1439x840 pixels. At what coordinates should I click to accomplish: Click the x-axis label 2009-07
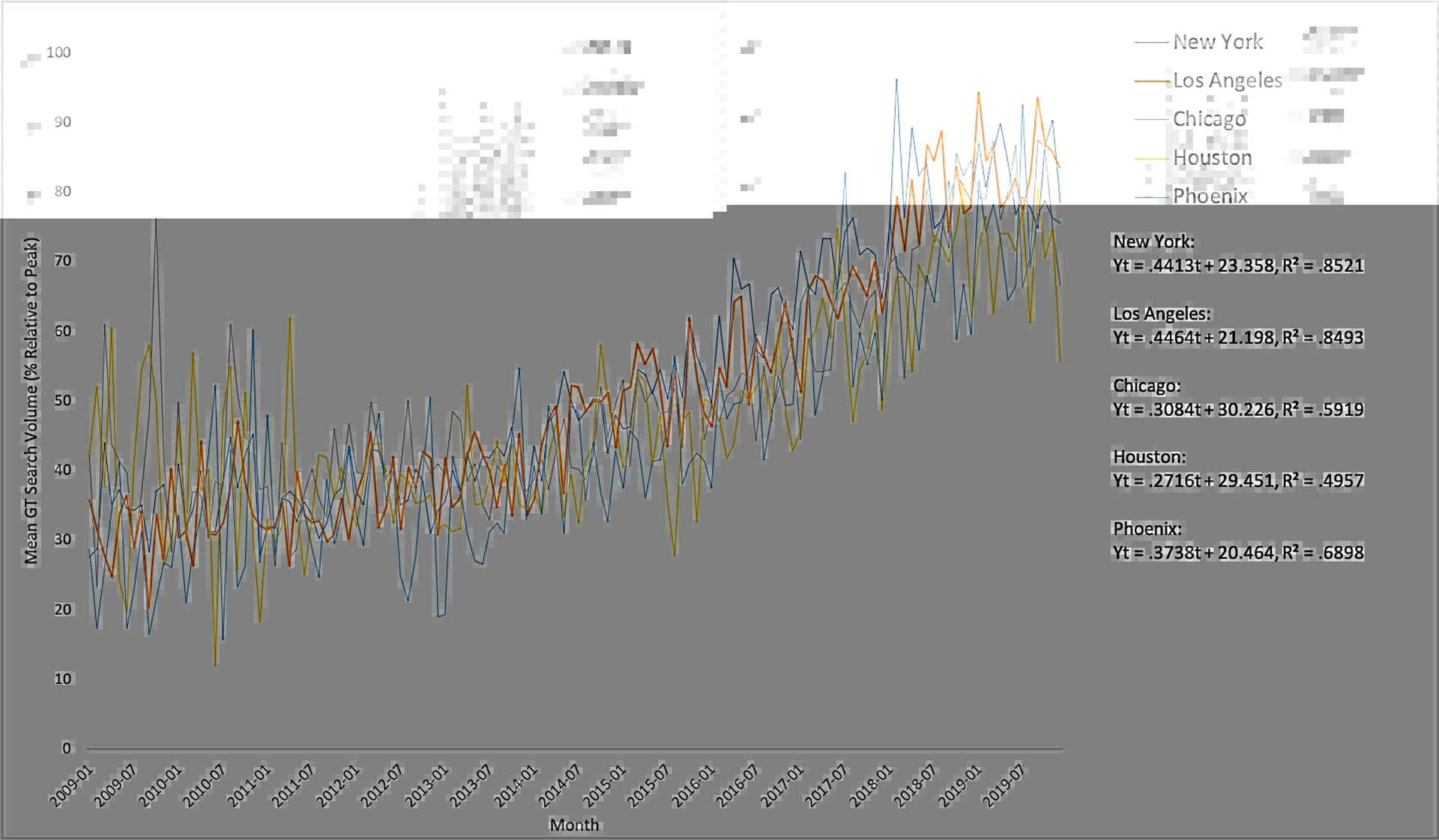[115, 785]
